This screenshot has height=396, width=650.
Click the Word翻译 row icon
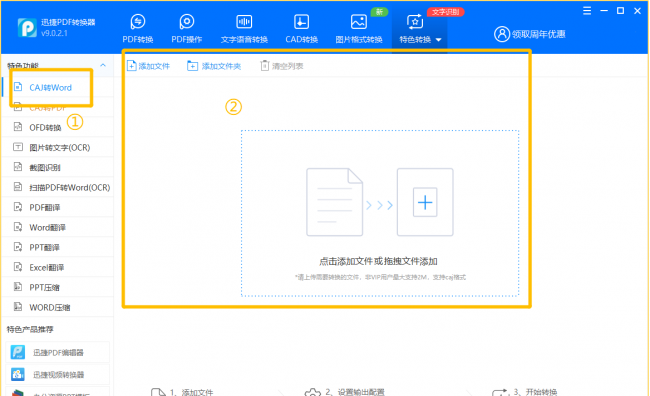coord(18,226)
